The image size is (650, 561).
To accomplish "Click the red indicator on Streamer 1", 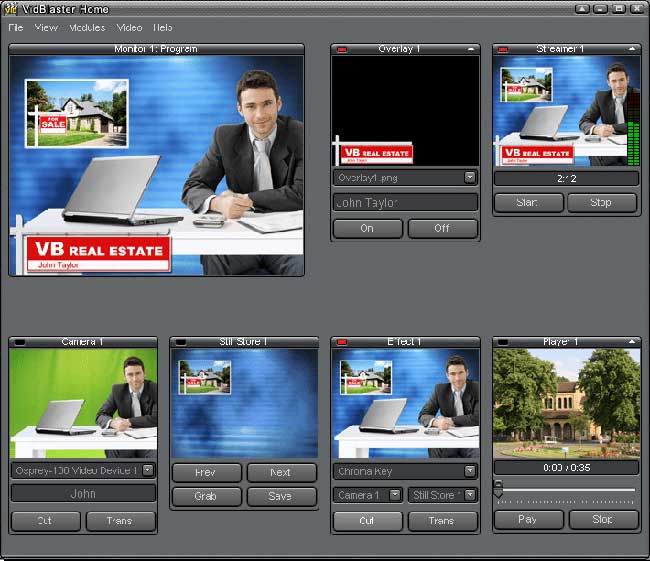I will [503, 49].
